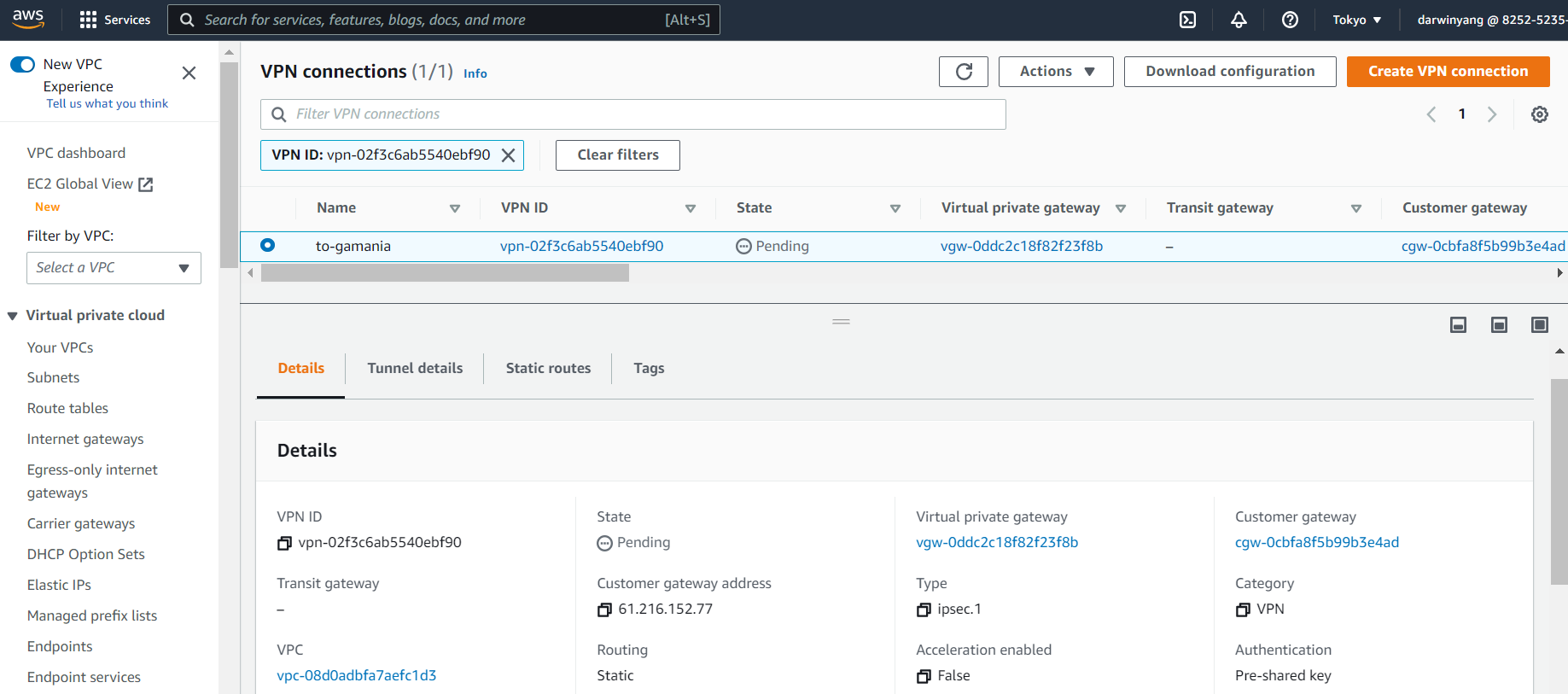Remove the VPN ID filter chip
This screenshot has height=694, width=1568.
[508, 155]
